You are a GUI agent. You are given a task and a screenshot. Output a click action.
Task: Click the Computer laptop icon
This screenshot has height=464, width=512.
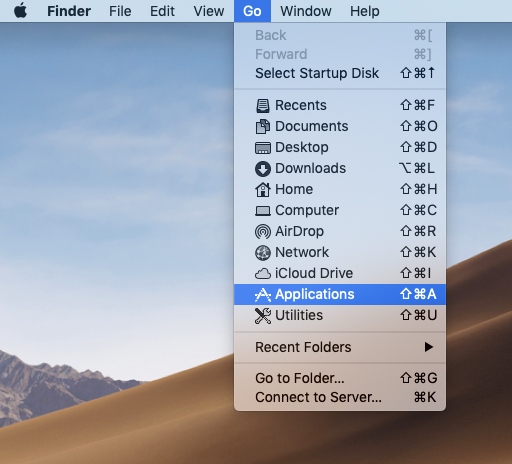263,211
